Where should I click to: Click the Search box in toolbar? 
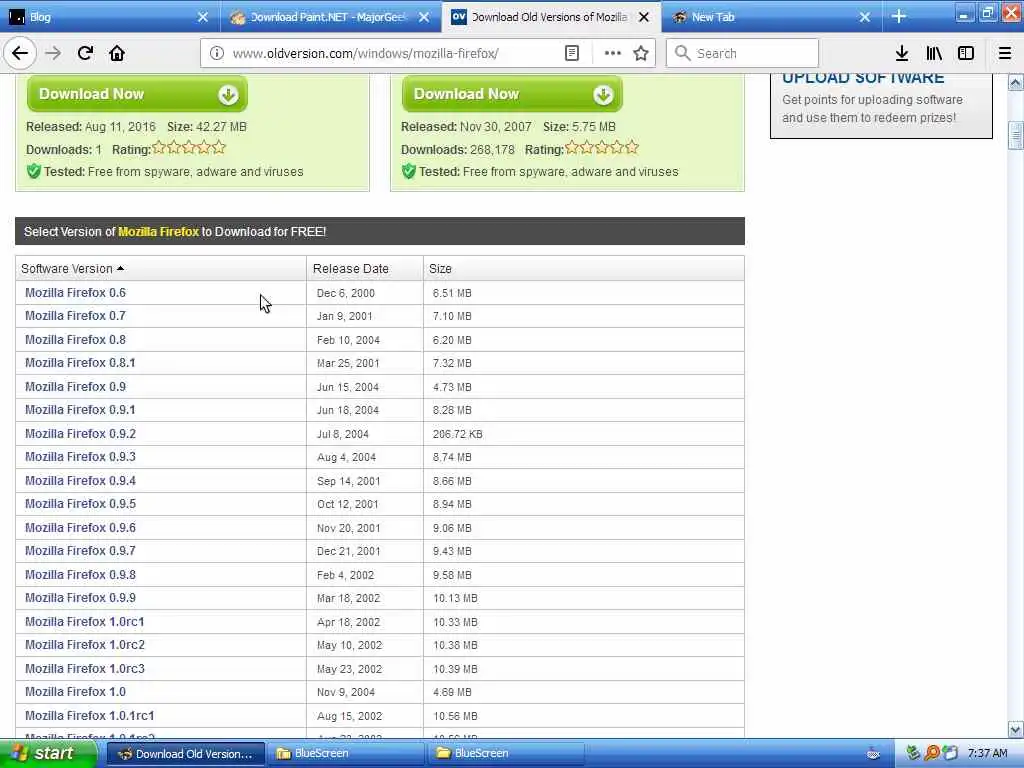[742, 54]
